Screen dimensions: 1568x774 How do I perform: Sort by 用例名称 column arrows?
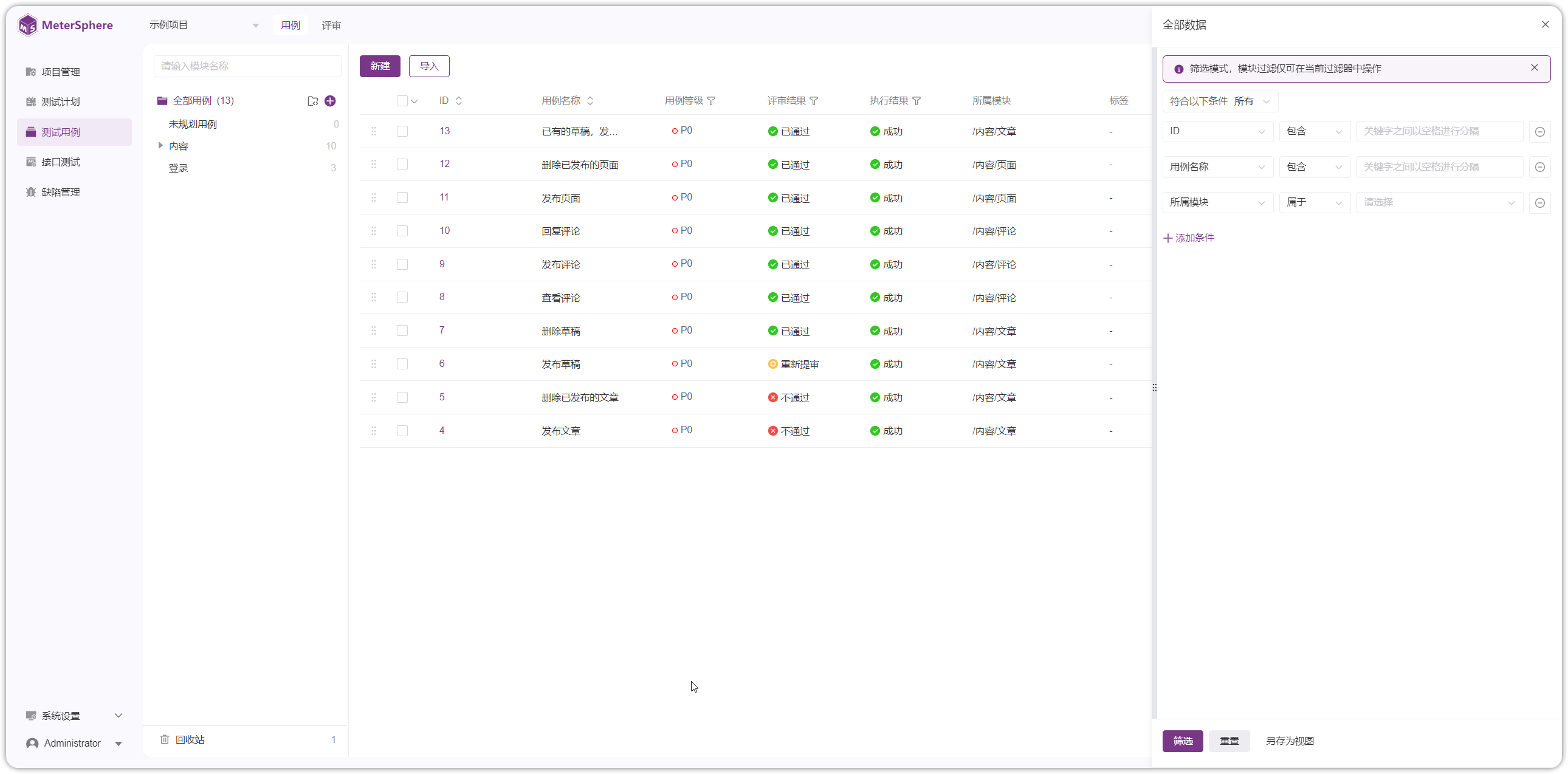[590, 101]
